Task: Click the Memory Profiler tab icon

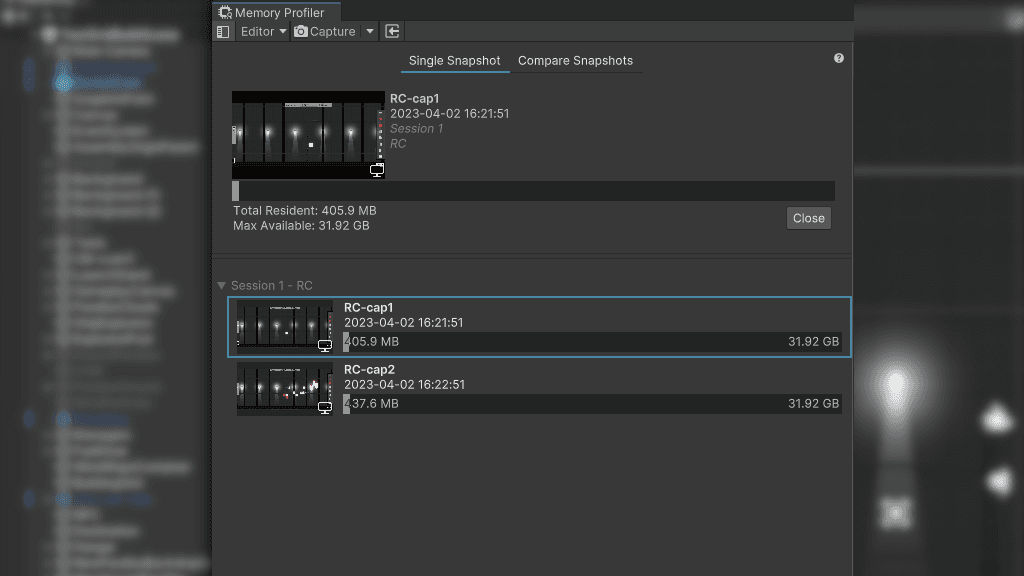Action: (x=227, y=12)
